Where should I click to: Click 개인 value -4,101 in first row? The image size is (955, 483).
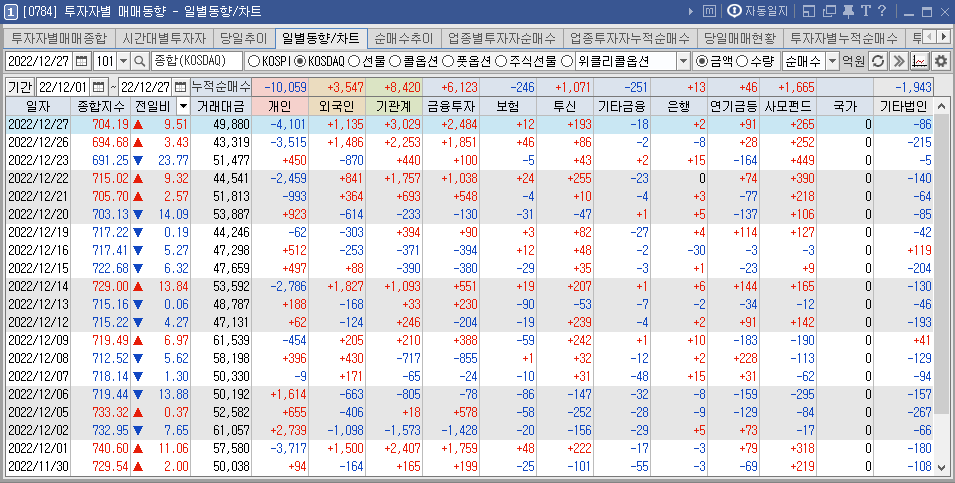287,124
